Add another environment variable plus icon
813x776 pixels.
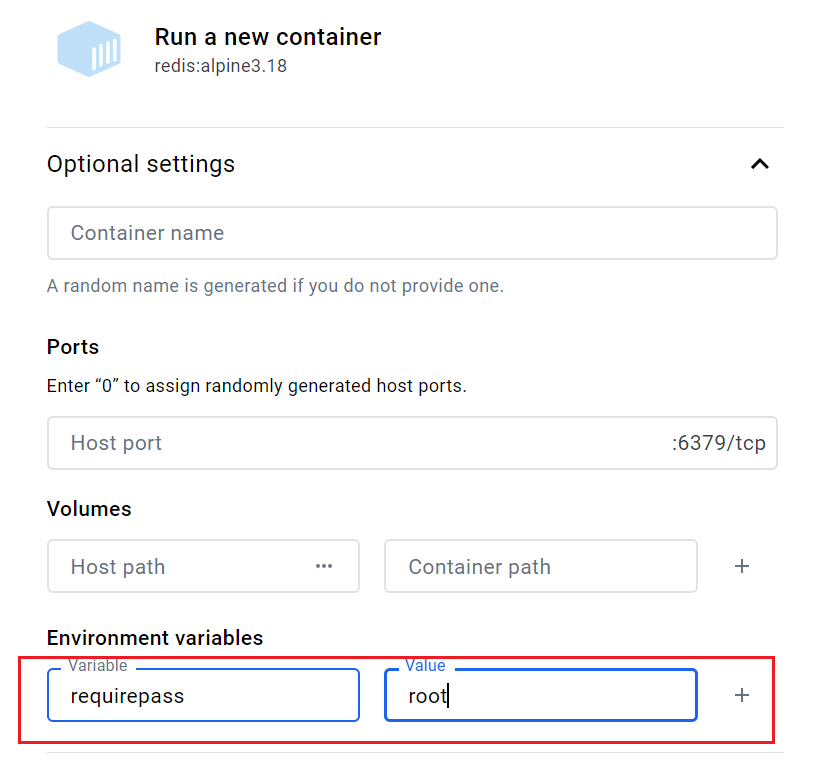click(742, 695)
